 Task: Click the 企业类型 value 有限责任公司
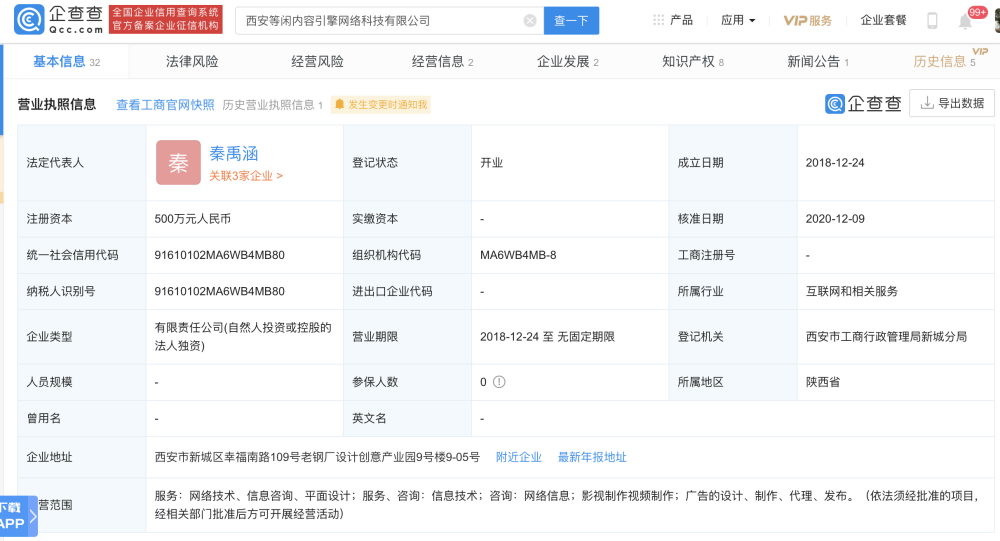point(243,336)
